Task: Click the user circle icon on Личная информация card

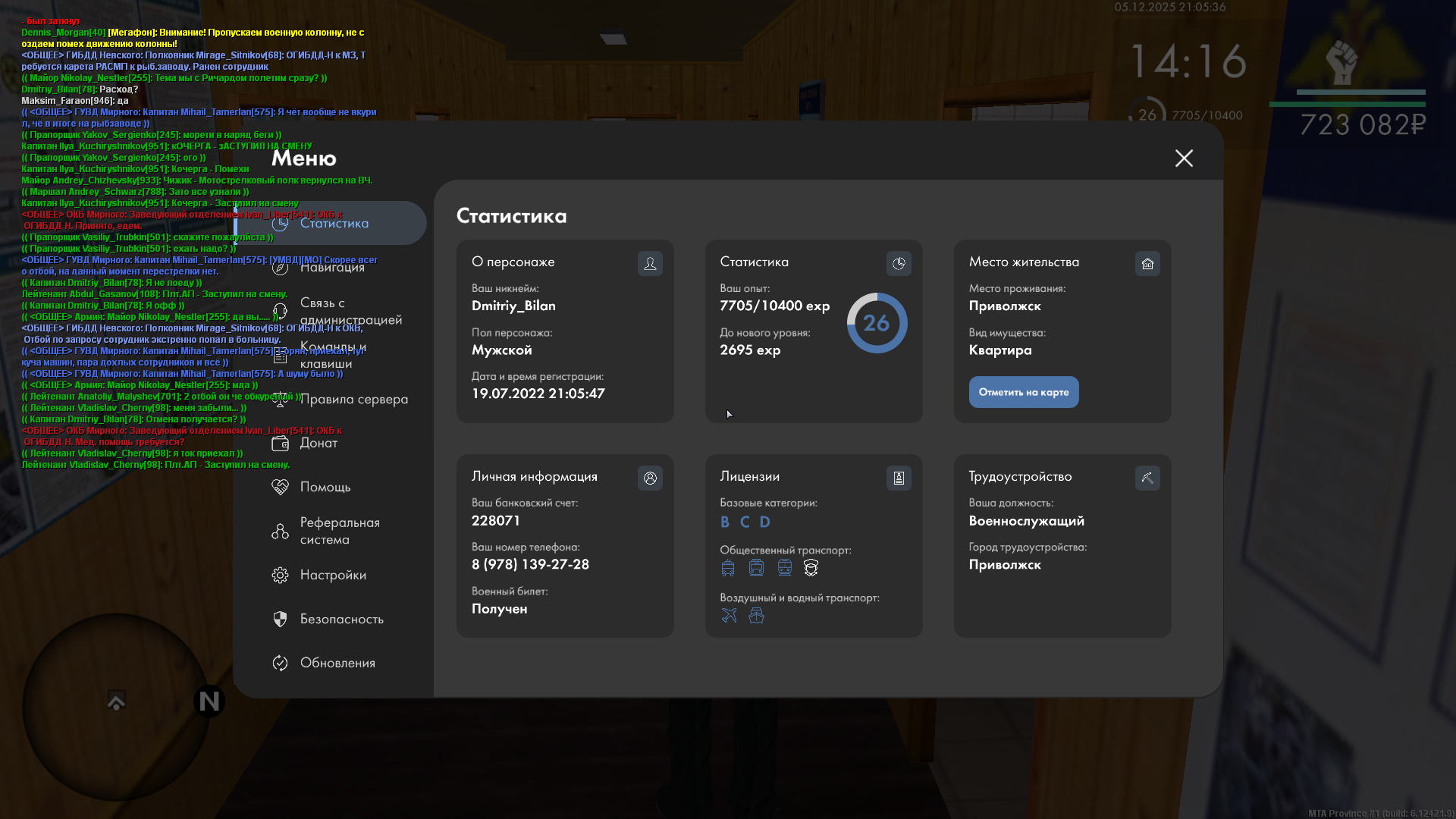Action: tap(650, 478)
